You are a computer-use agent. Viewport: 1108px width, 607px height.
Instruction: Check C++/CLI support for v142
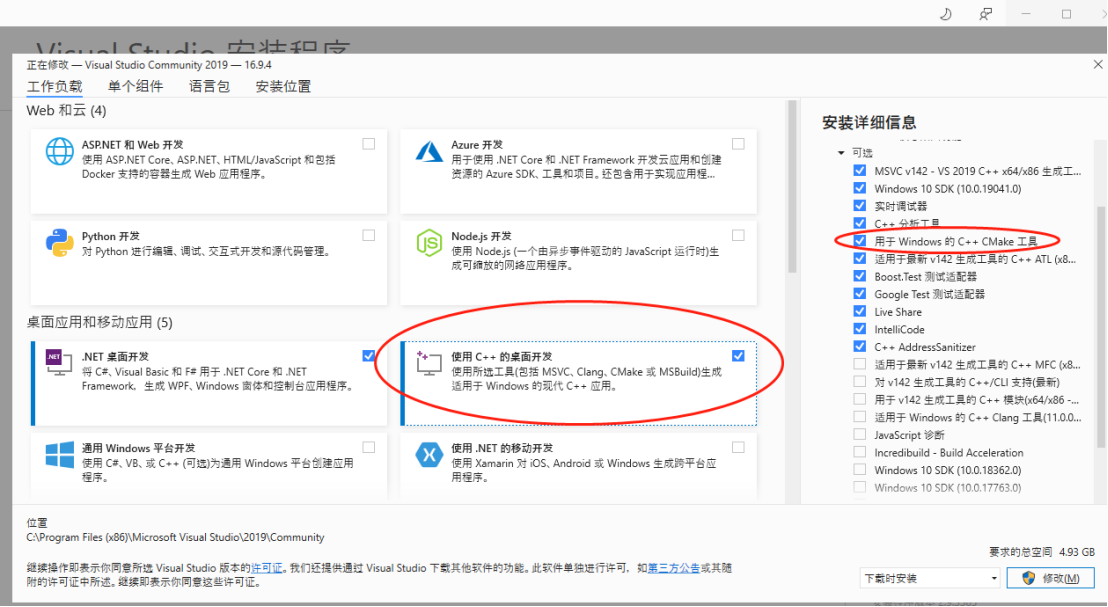point(859,382)
